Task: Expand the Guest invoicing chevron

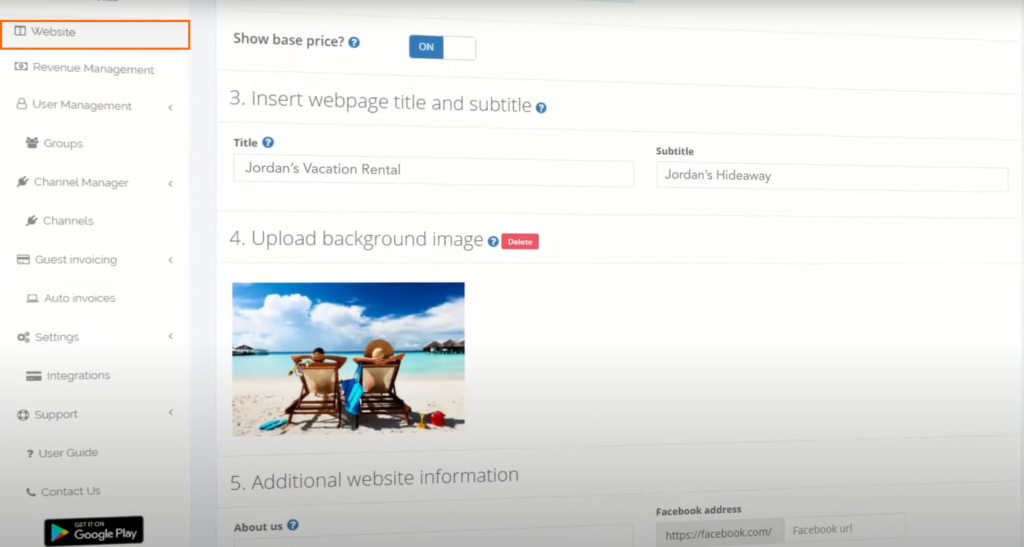Action: [x=171, y=260]
